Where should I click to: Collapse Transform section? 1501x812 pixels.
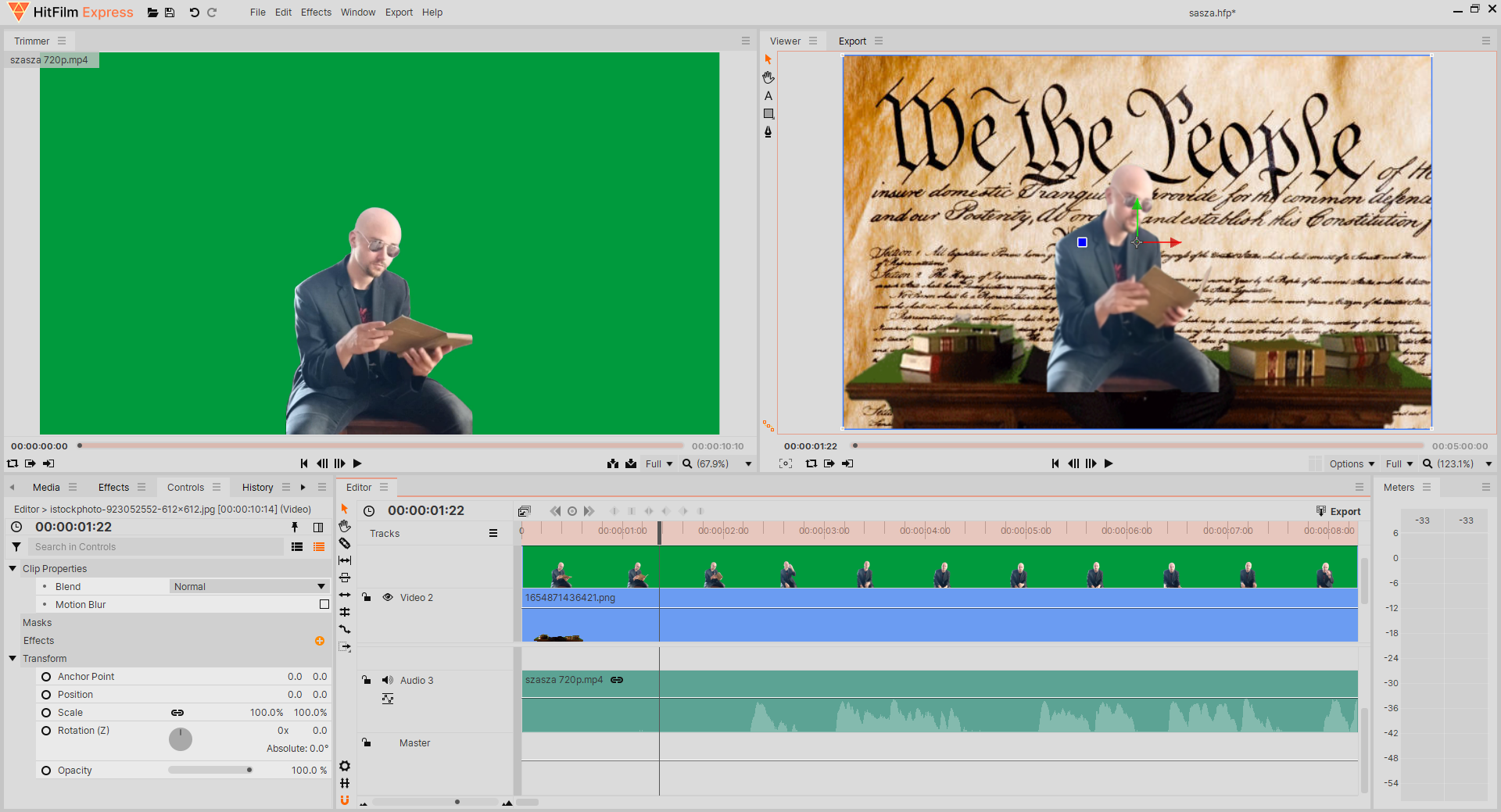tap(13, 658)
